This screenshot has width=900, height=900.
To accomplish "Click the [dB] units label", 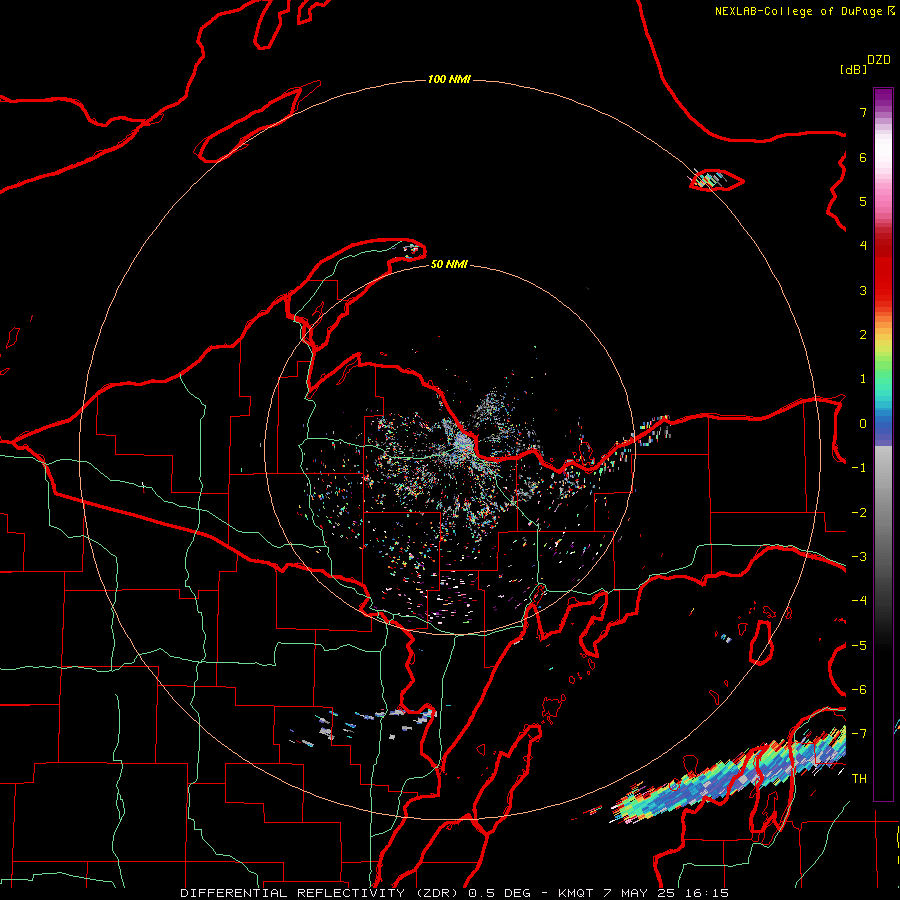I will point(853,69).
